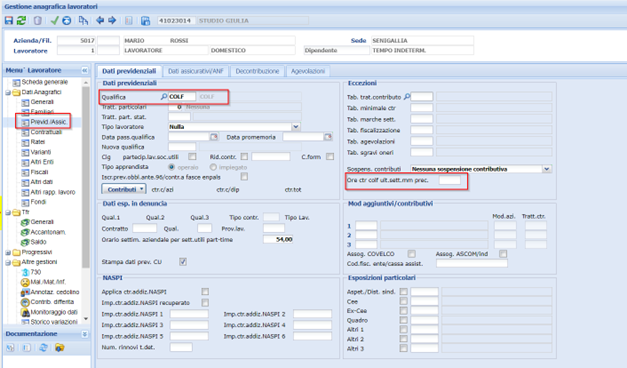The image size is (627, 368).
Task: Open calendar picker for Data pass.qualifica
Action: pos(214,137)
